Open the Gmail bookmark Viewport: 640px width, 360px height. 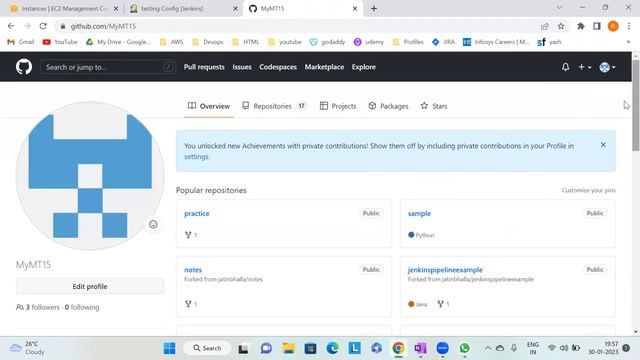[21, 42]
